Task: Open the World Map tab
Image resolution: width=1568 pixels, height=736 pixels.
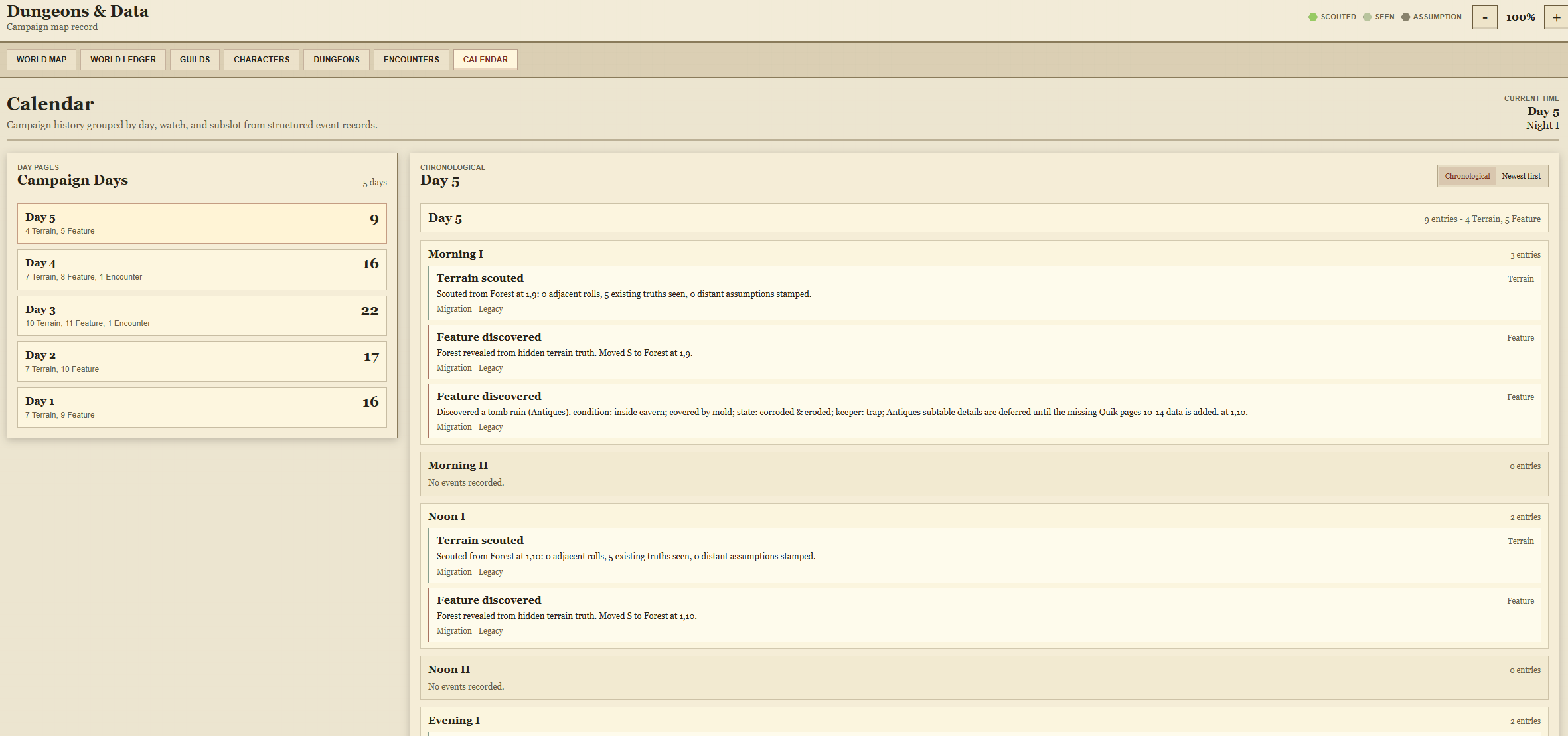Action: point(41,60)
